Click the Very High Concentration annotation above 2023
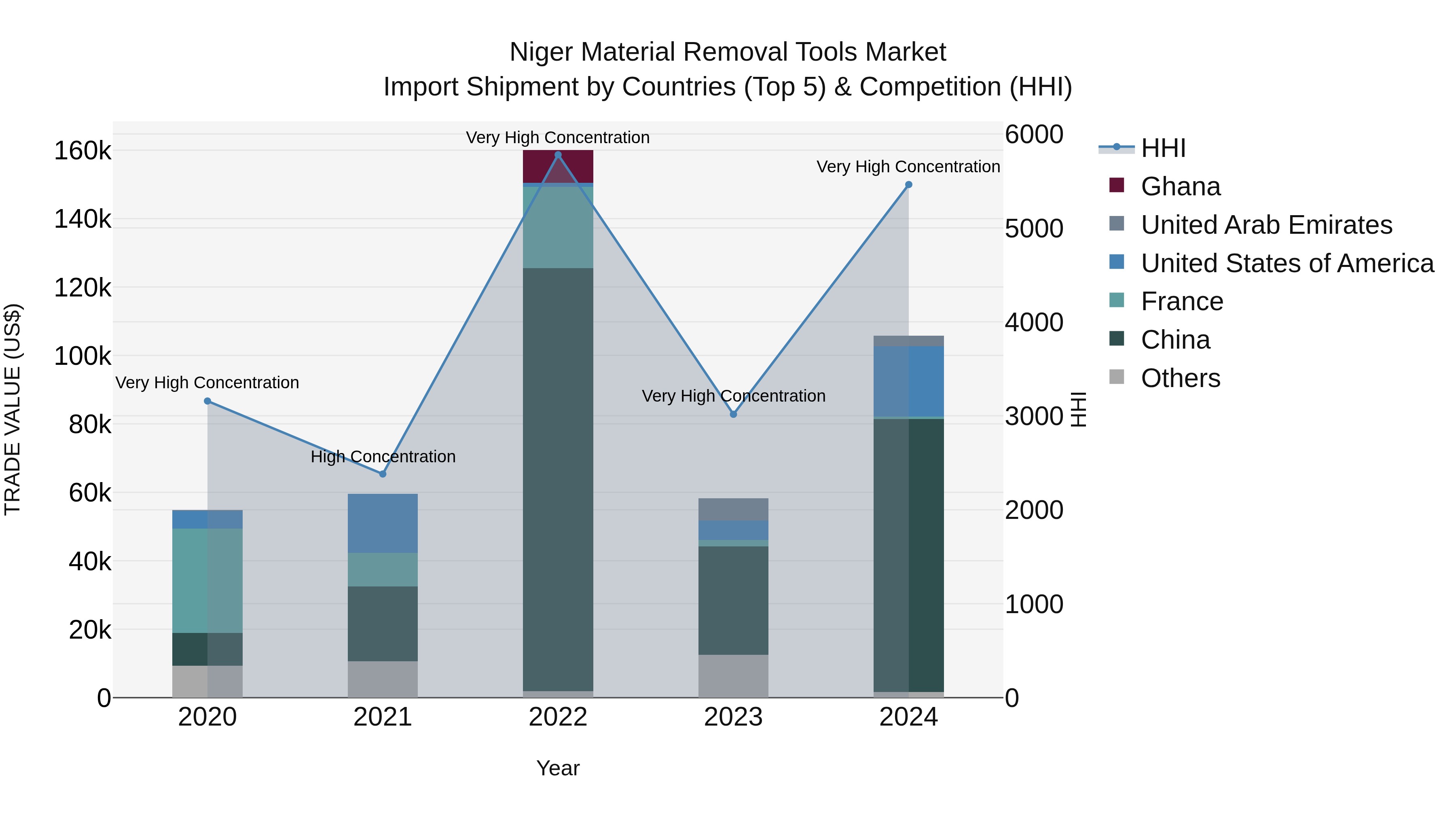The image size is (1456, 819). point(734,396)
